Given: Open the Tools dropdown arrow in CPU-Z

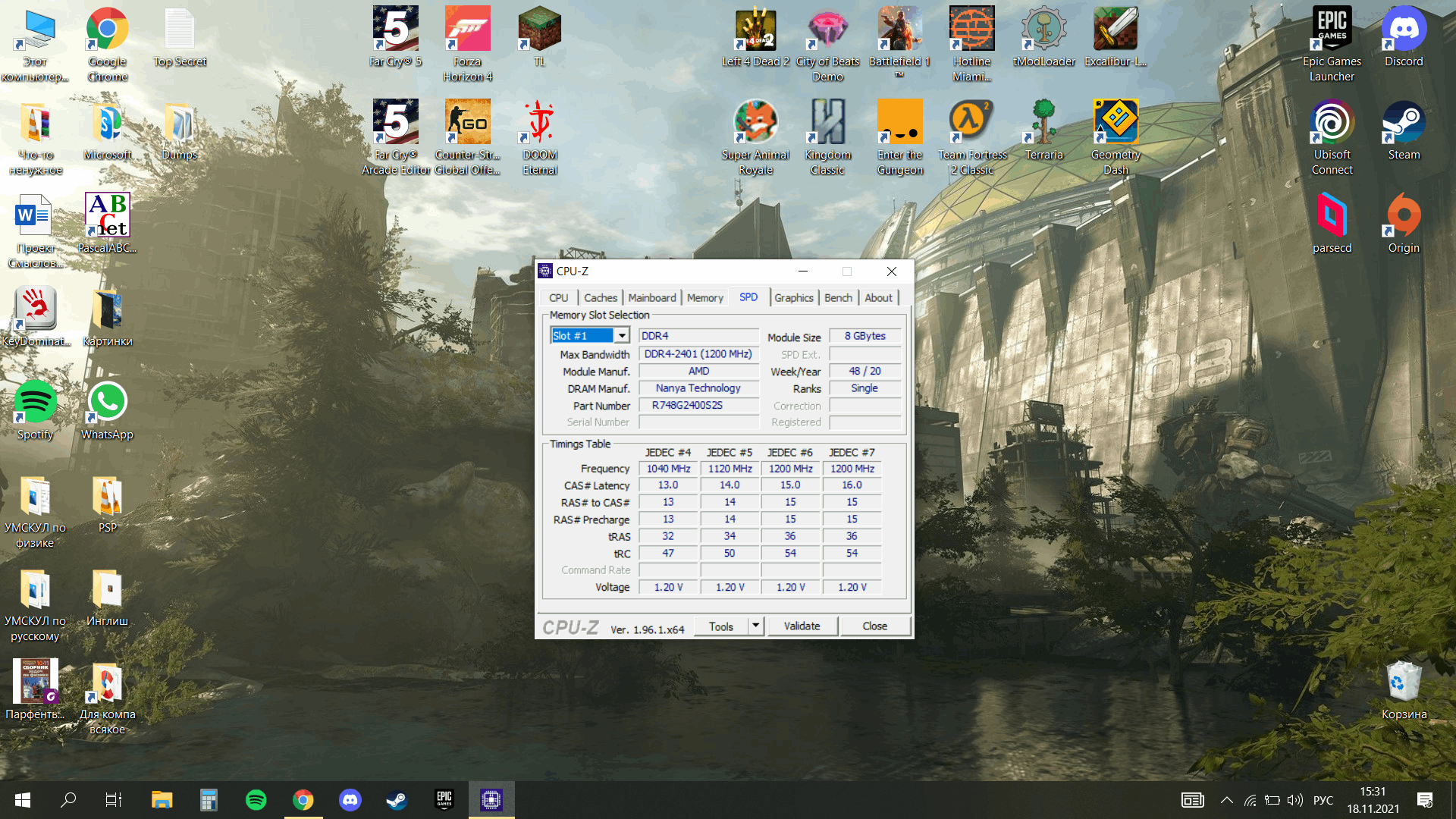Looking at the screenshot, I should (x=755, y=626).
